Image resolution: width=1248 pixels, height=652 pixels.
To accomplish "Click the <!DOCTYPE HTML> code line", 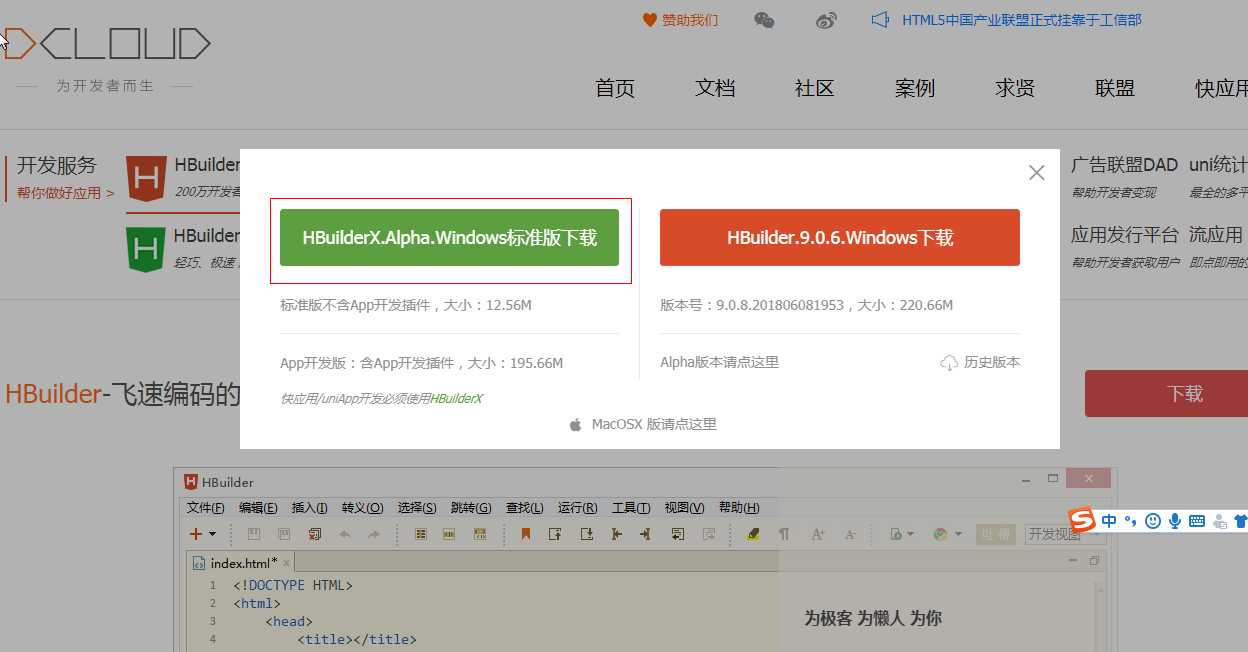I will pos(293,585).
